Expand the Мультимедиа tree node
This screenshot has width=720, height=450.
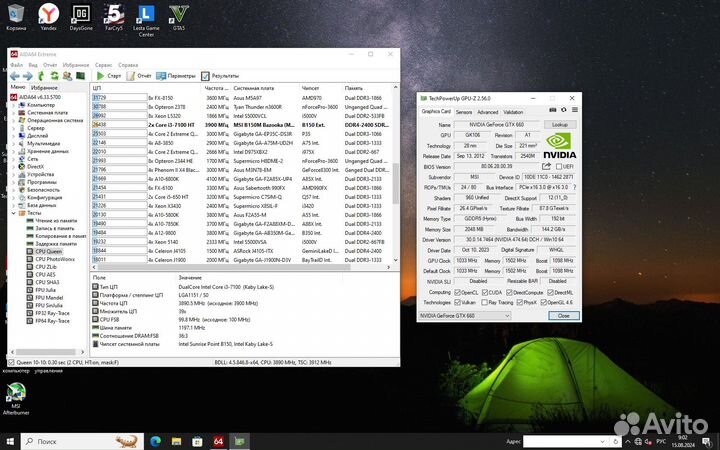click(13, 144)
